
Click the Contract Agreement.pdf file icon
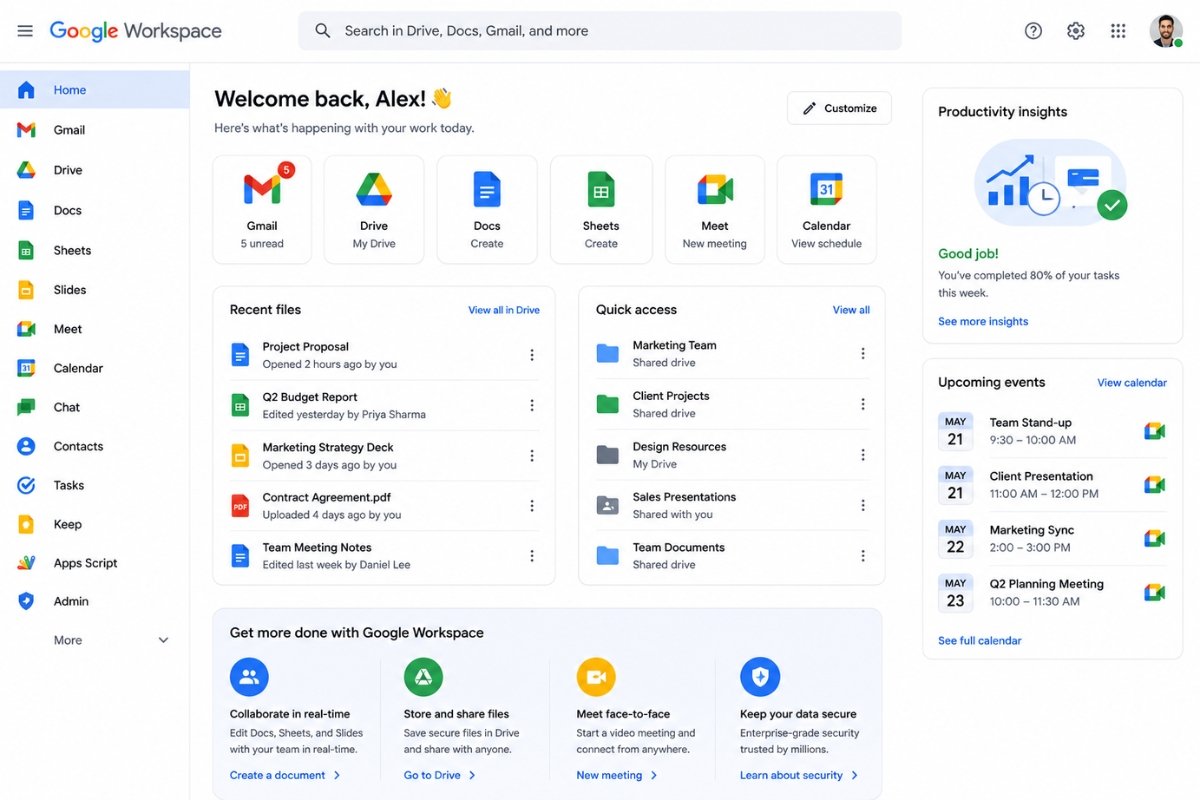tap(240, 506)
